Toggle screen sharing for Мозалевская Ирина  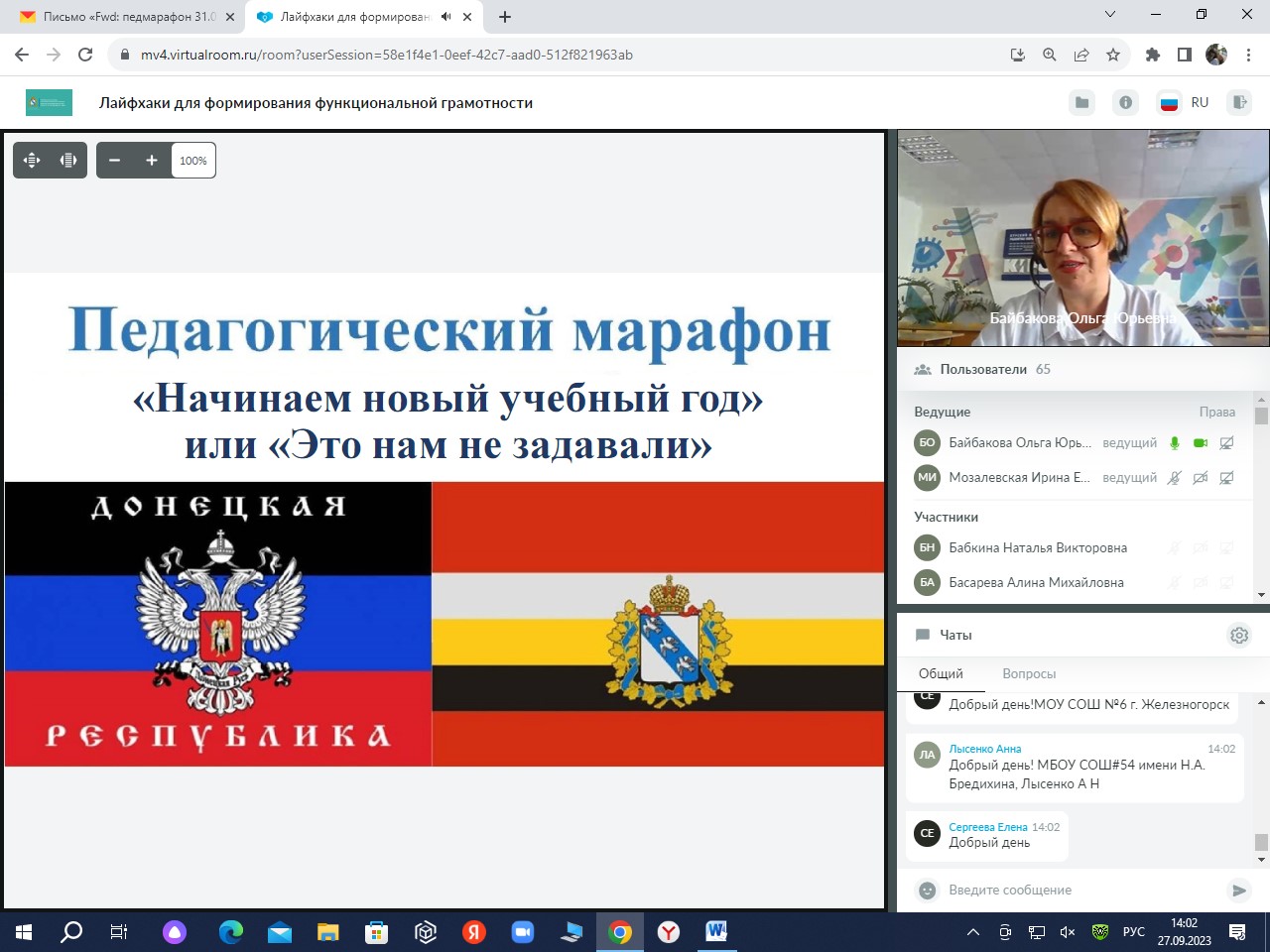click(x=1226, y=478)
